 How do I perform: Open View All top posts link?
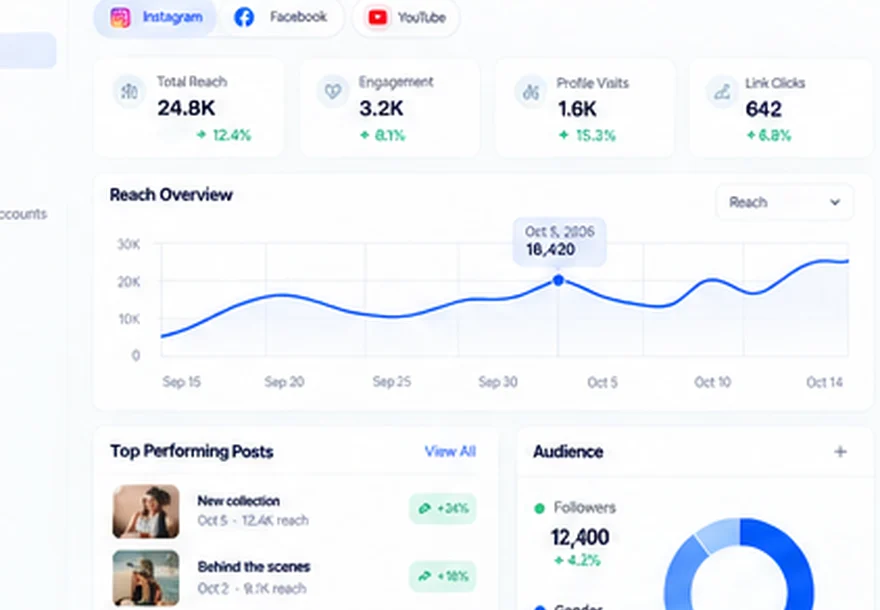coord(450,452)
